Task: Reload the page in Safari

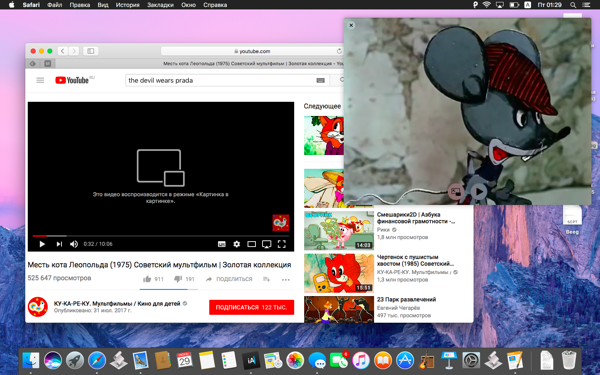Action: 339,51
